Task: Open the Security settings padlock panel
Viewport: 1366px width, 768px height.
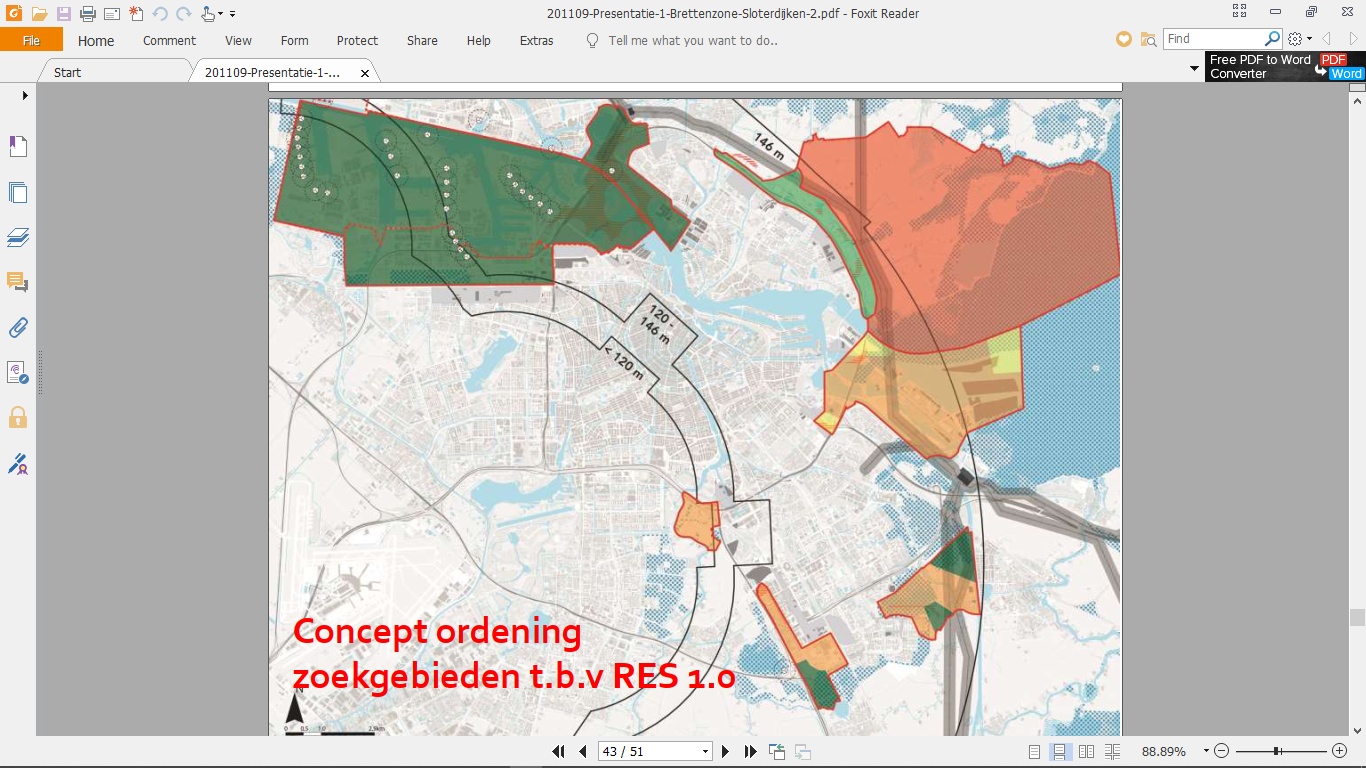Action: pyautogui.click(x=18, y=417)
